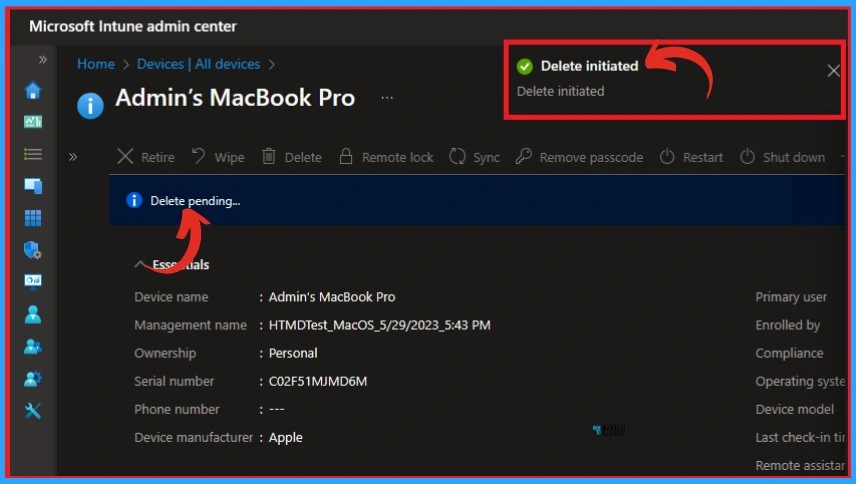Select the Personal ownership value

[x=293, y=353]
